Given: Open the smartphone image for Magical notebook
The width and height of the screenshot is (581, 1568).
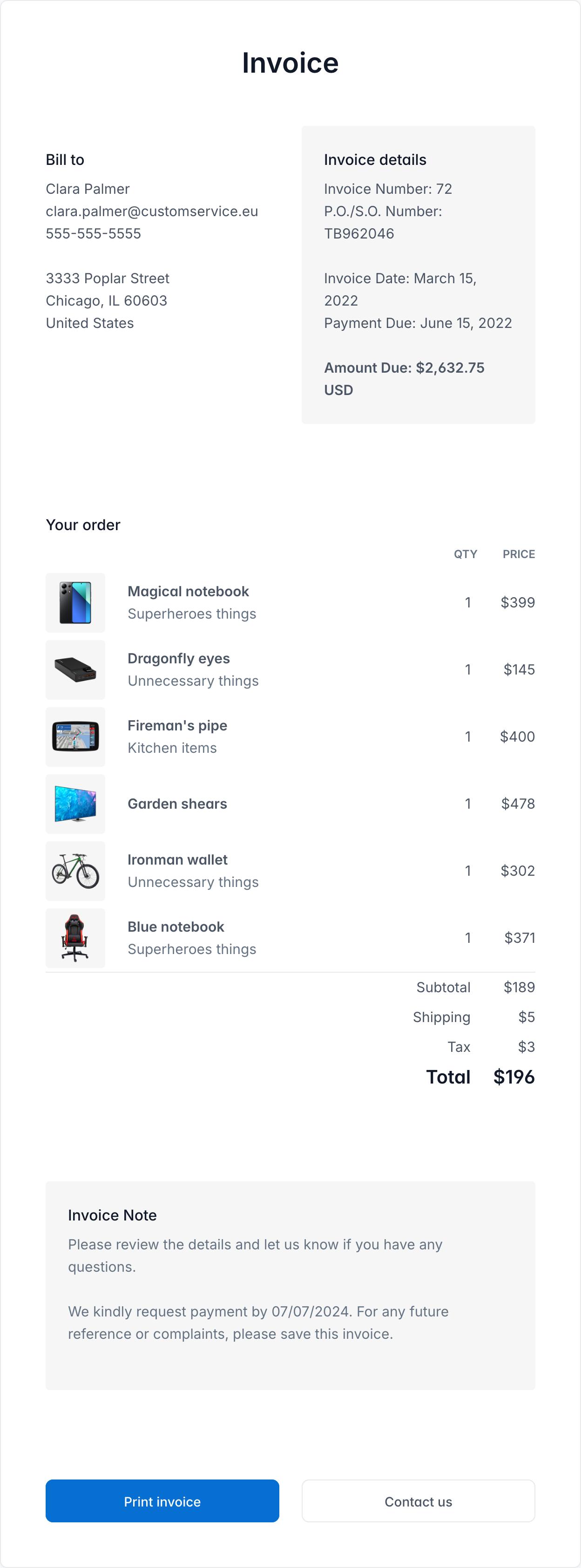Looking at the screenshot, I should pyautogui.click(x=75, y=603).
